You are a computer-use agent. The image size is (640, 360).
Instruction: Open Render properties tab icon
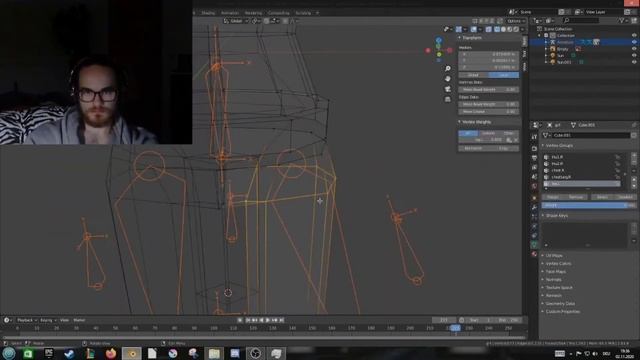(534, 149)
